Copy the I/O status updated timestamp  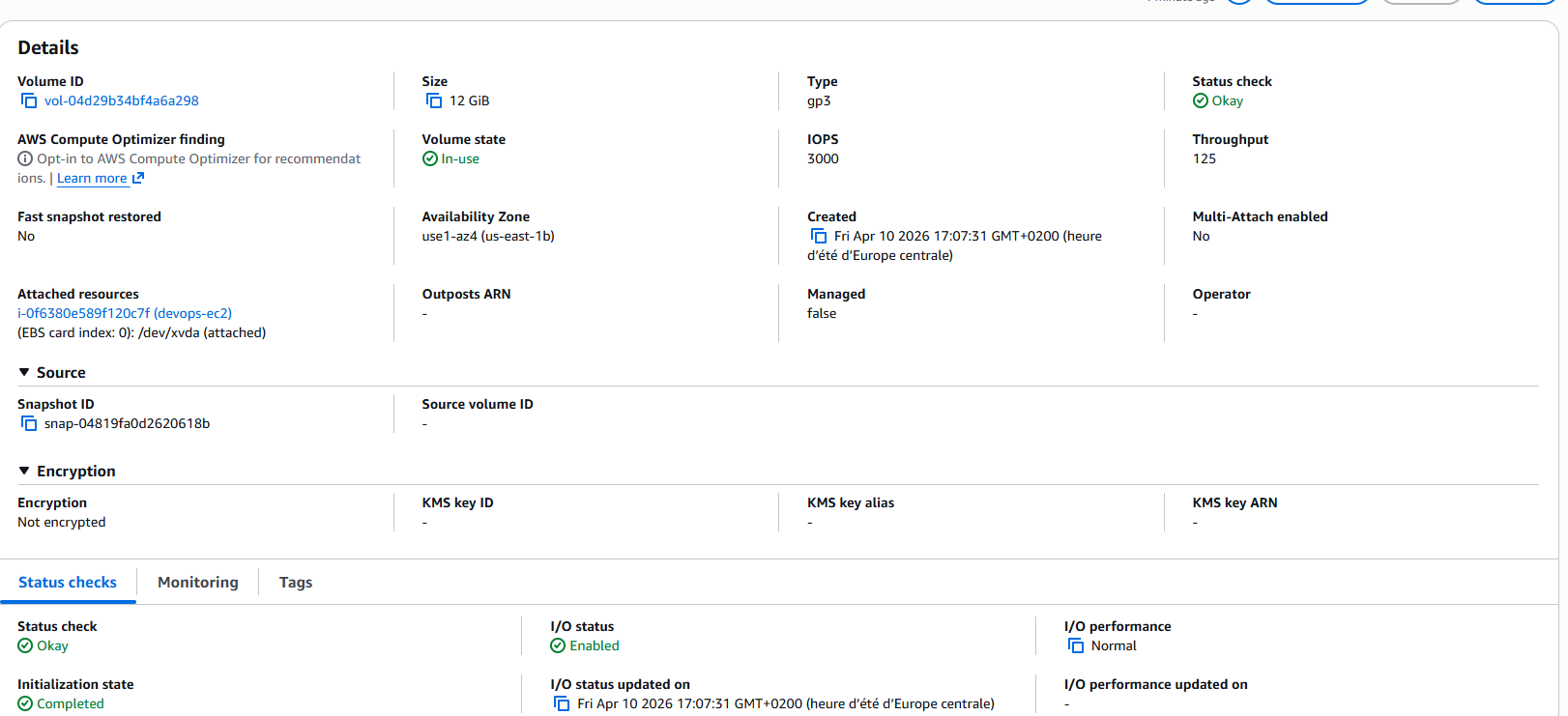pyautogui.click(x=562, y=704)
